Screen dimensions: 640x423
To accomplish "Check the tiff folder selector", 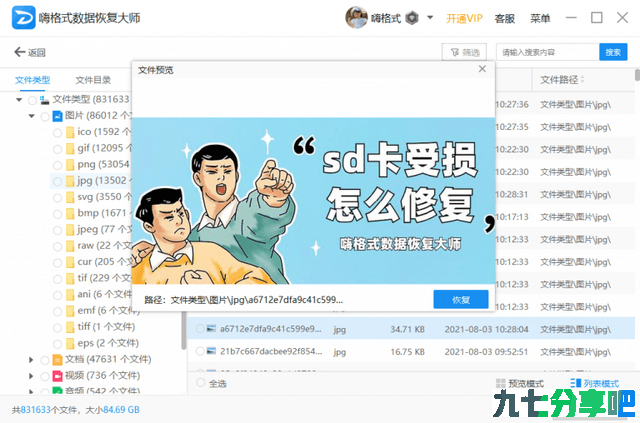I will pos(58,328).
